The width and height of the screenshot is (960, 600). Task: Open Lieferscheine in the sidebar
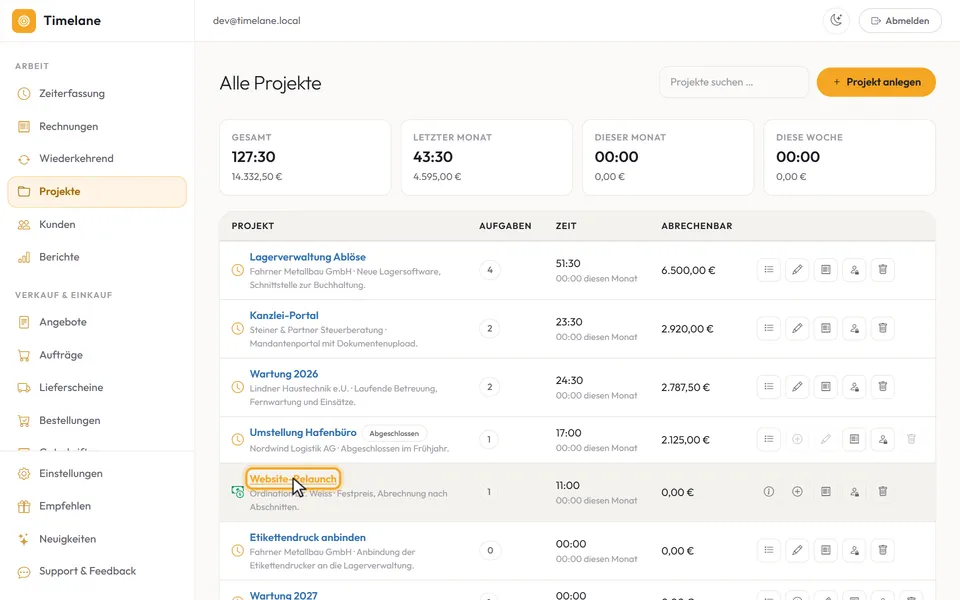tap(97, 388)
